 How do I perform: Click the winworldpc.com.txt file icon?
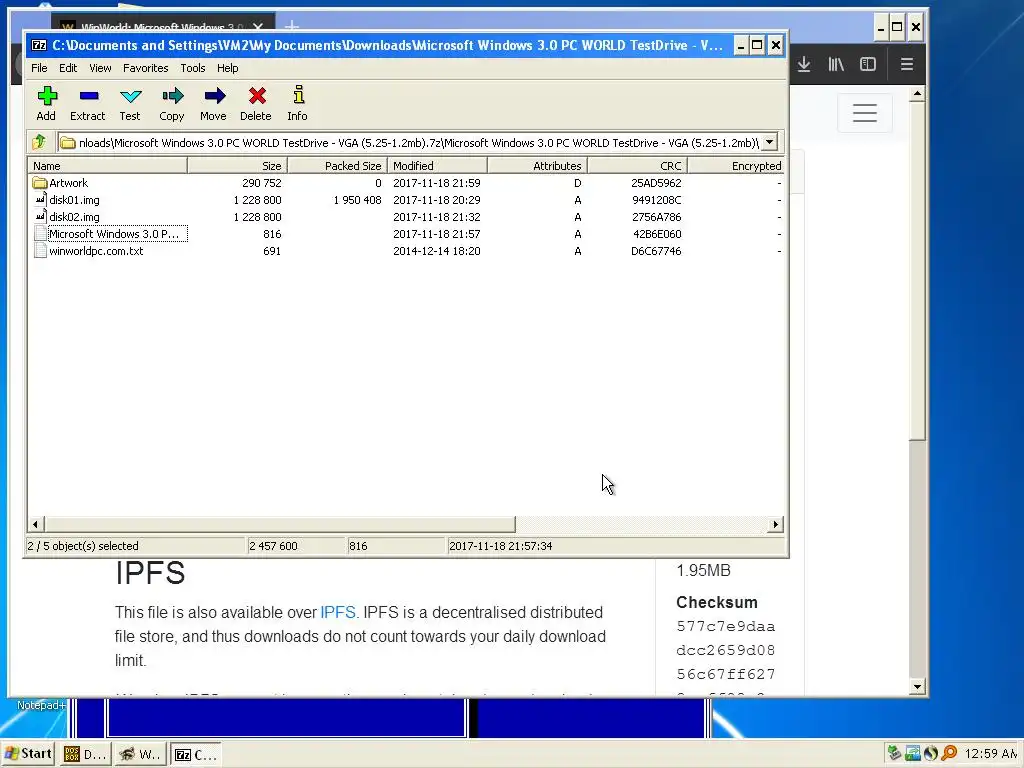tap(40, 251)
